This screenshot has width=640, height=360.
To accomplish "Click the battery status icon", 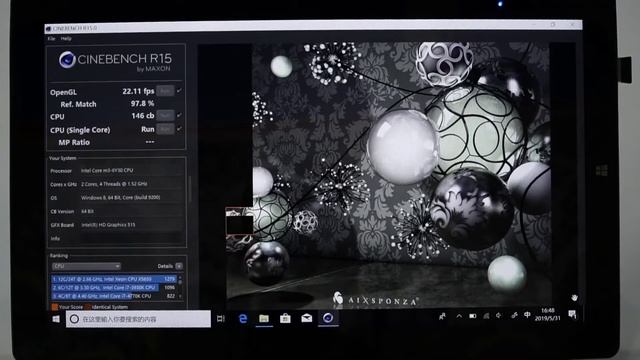I will (473, 316).
